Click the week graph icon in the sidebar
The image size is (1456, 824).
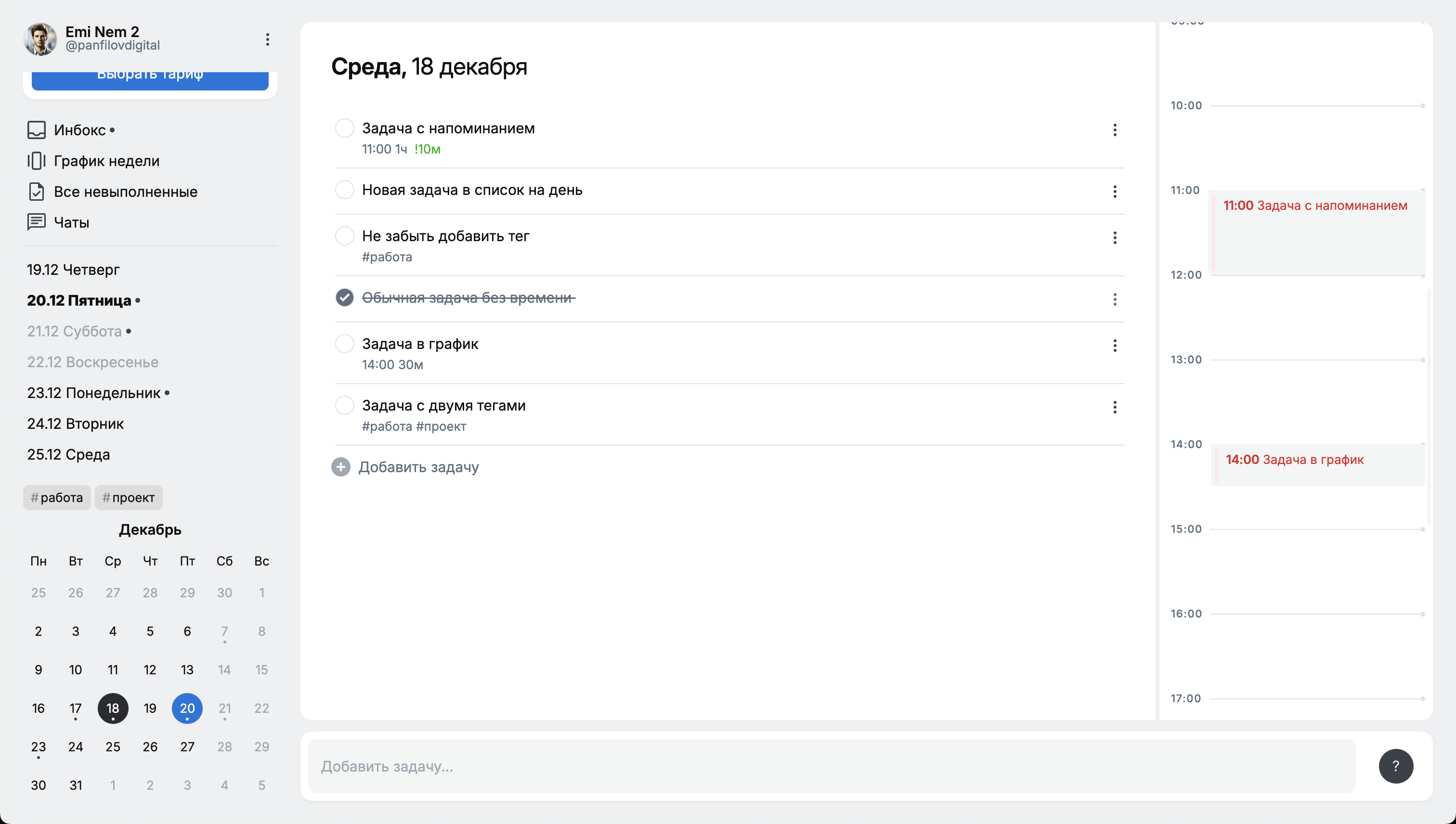click(36, 160)
